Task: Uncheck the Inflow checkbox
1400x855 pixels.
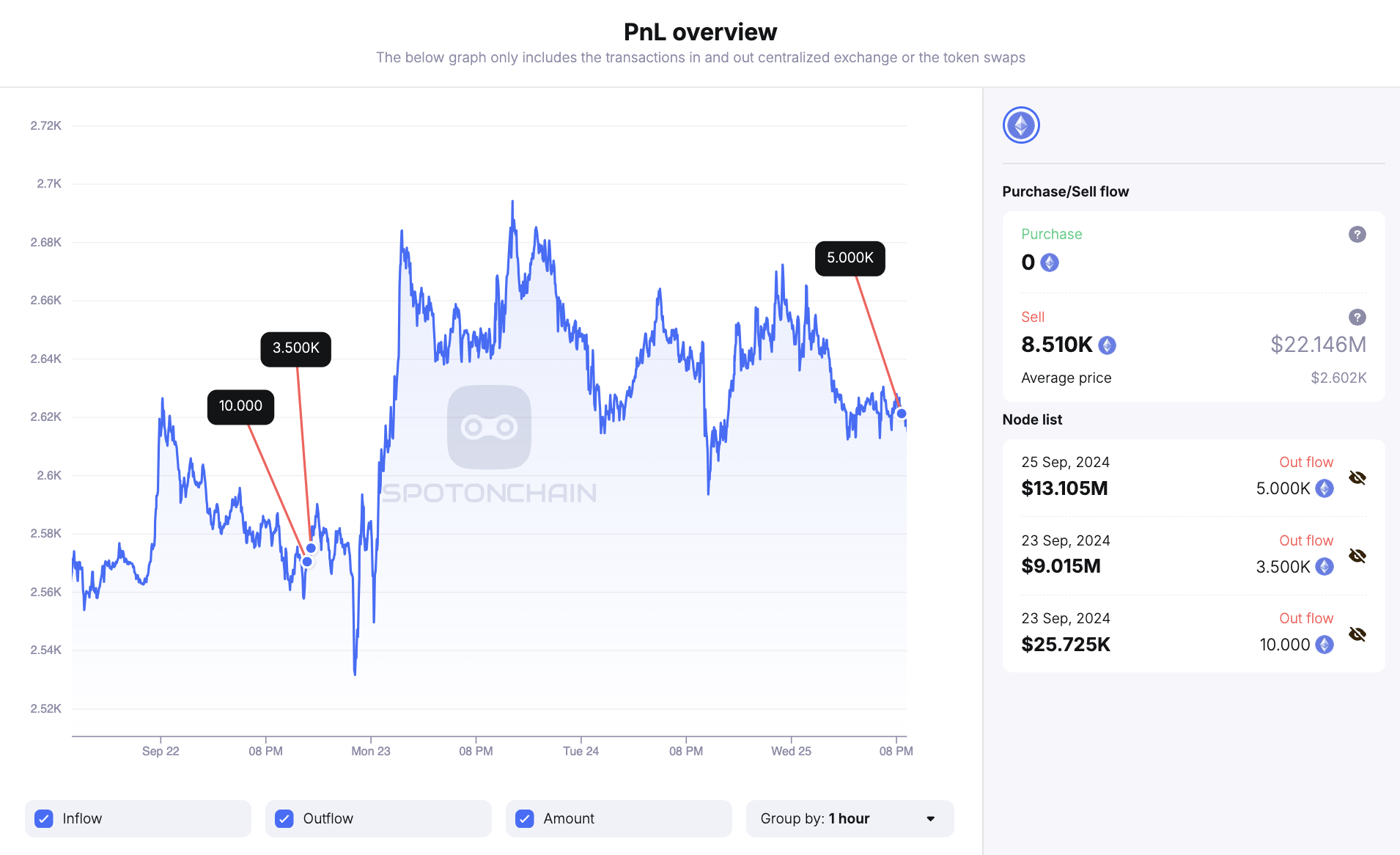Action: coord(44,818)
